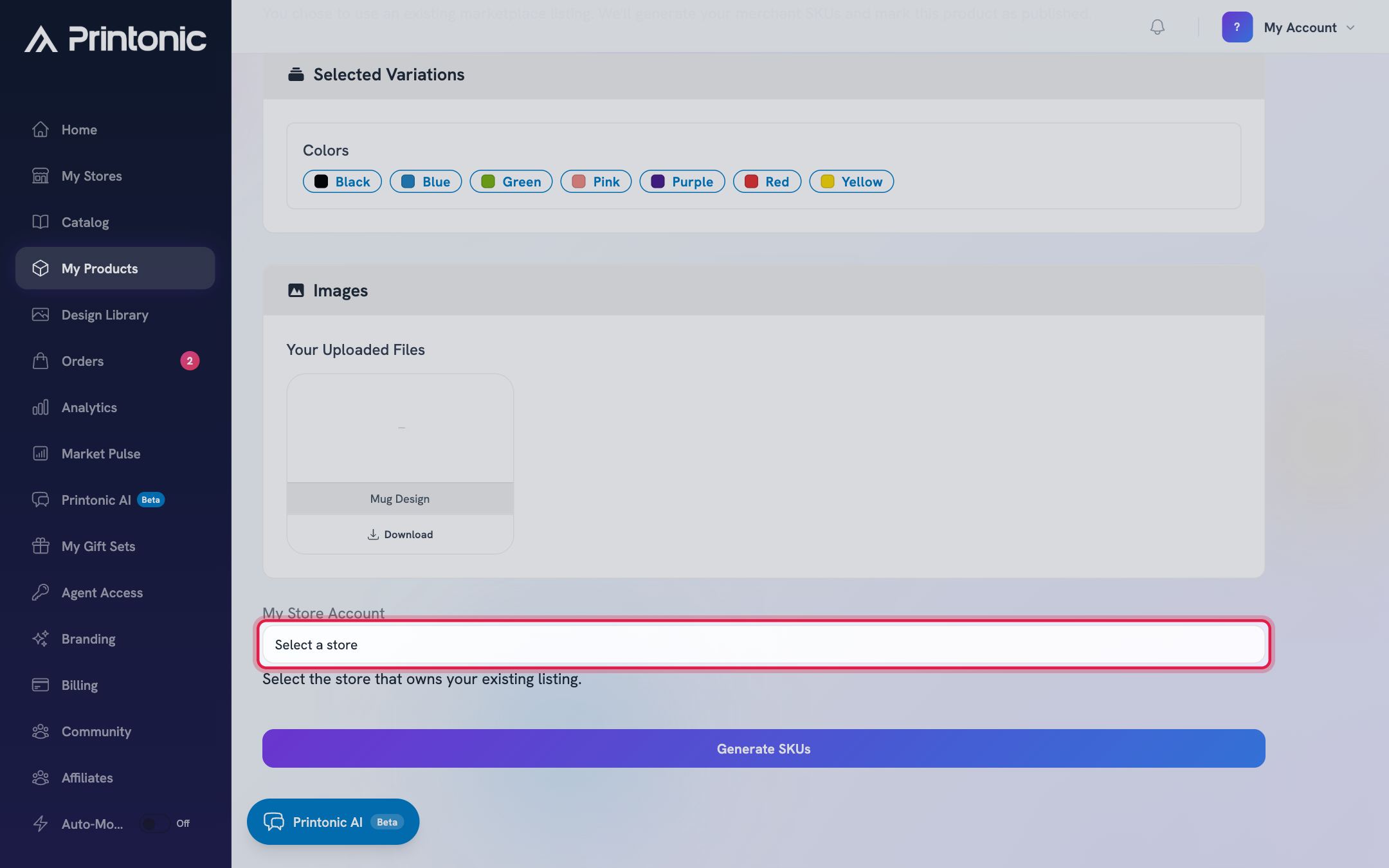Click the Images section picture icon

tap(296, 291)
